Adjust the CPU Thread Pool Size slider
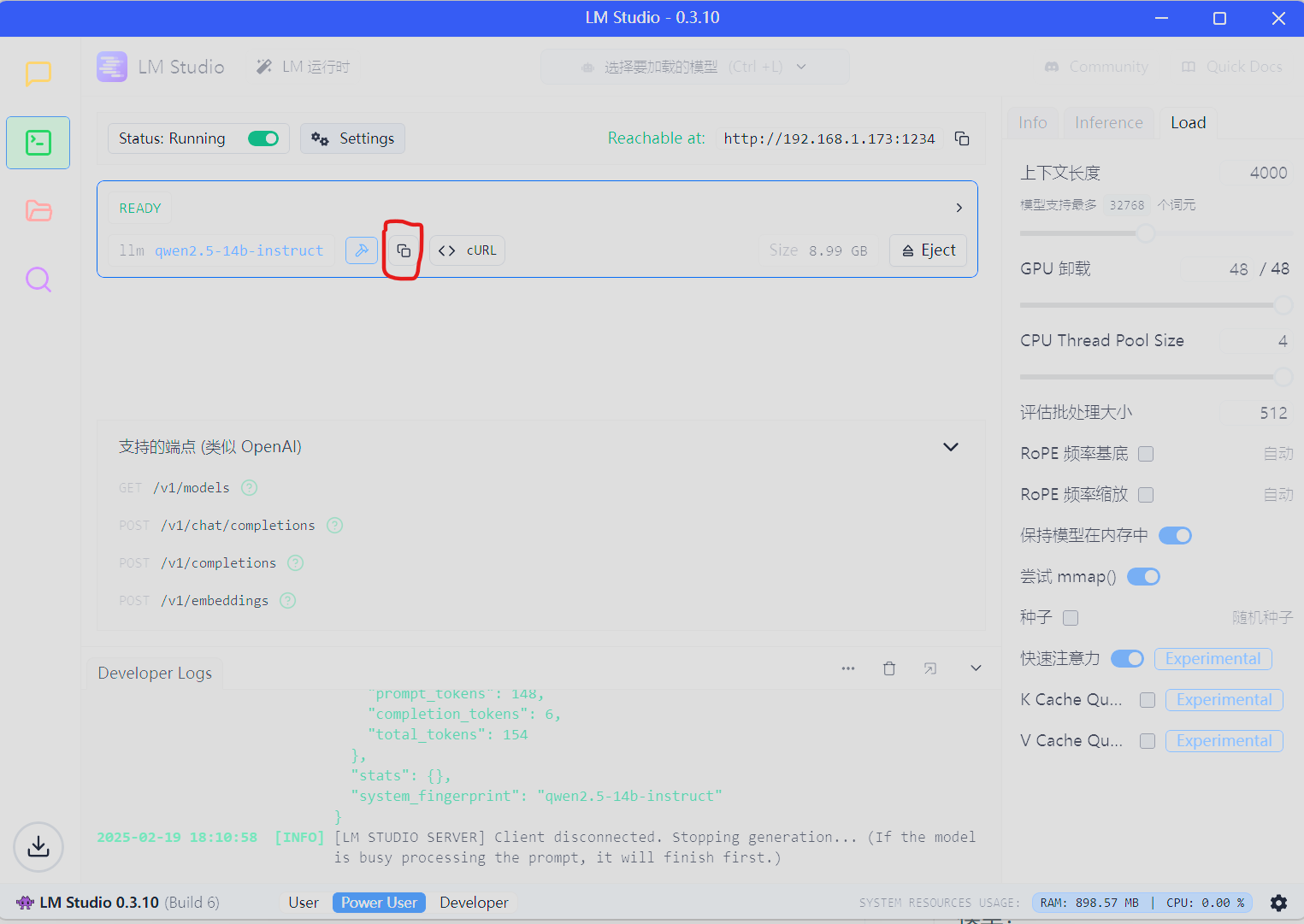The image size is (1304, 924). click(x=1283, y=377)
